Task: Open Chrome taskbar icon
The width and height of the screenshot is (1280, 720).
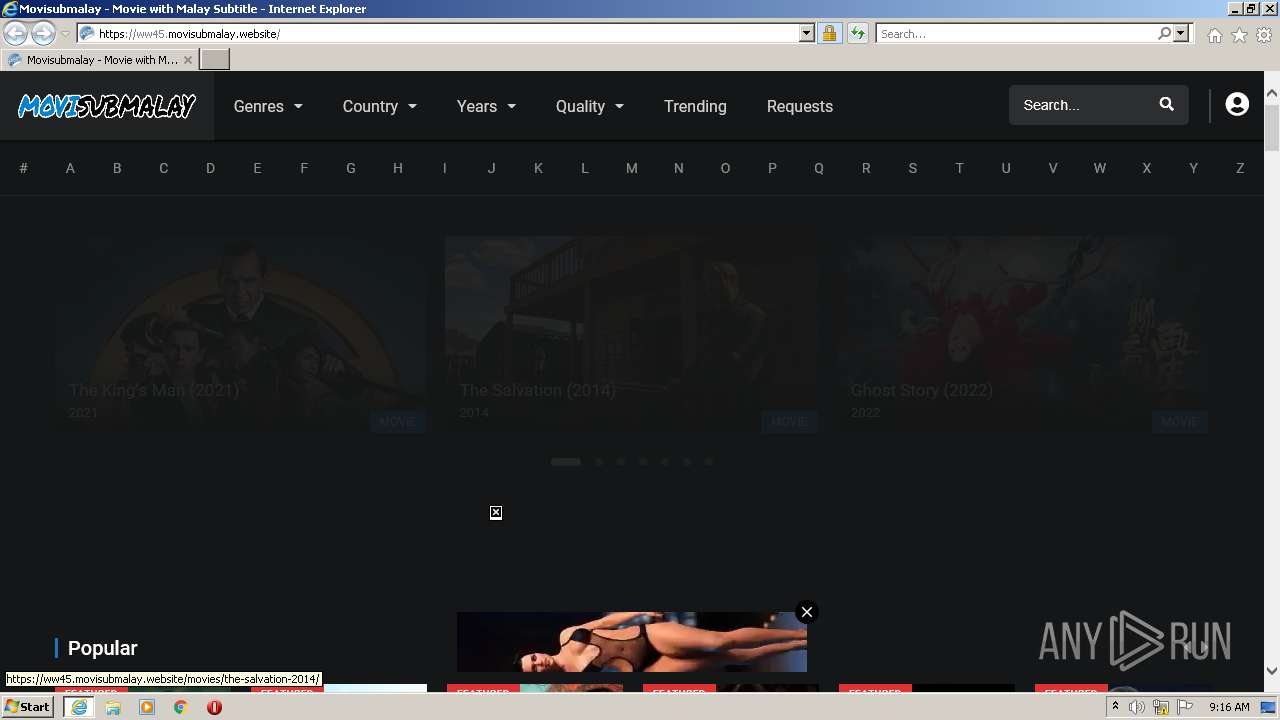Action: (x=181, y=707)
